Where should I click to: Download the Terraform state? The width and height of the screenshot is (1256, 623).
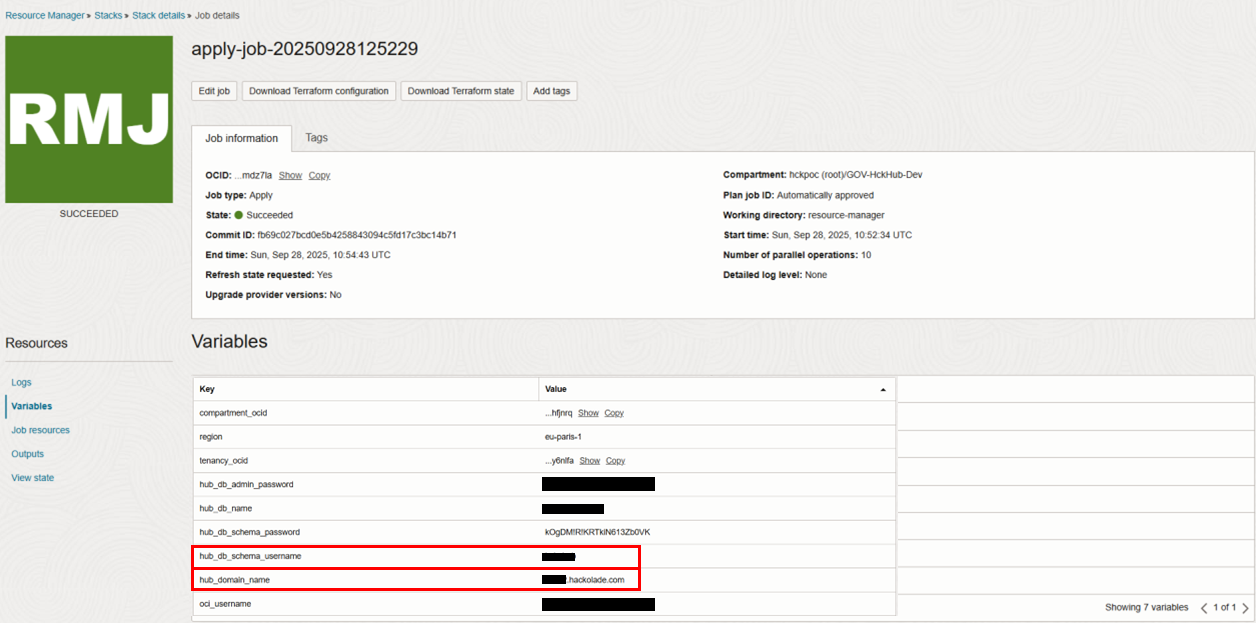pyautogui.click(x=461, y=91)
